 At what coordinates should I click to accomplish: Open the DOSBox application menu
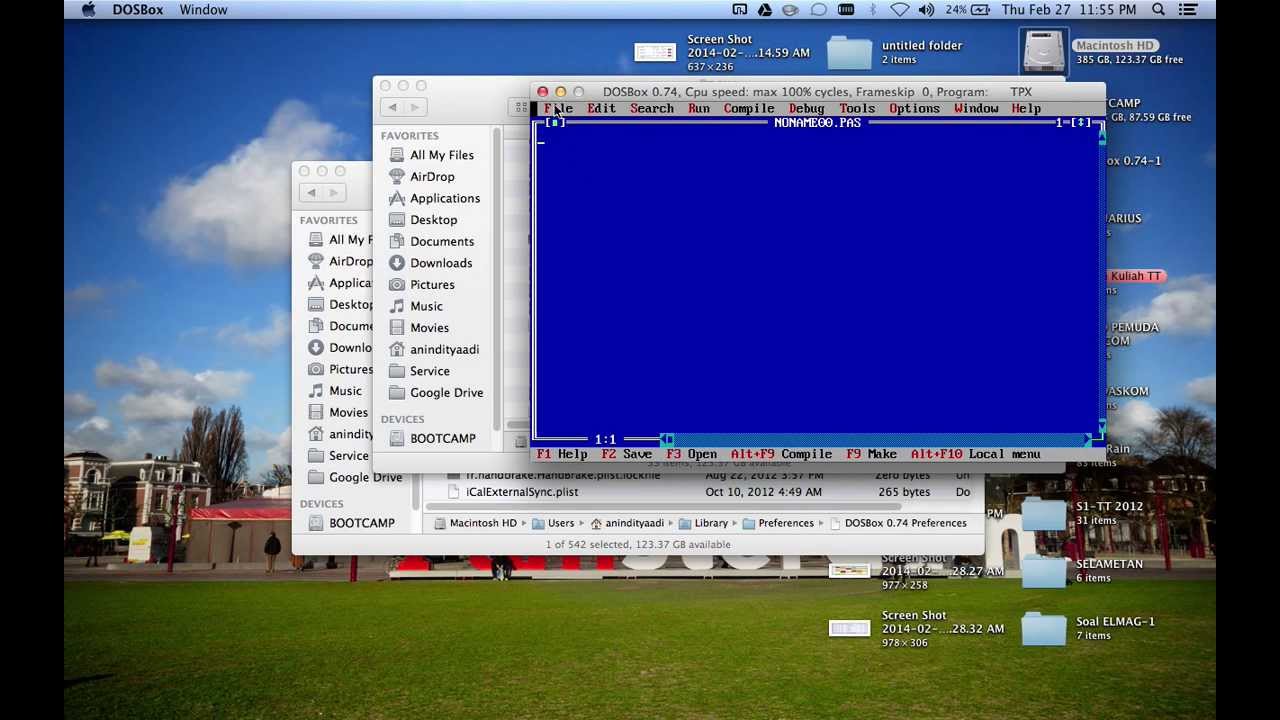point(138,10)
